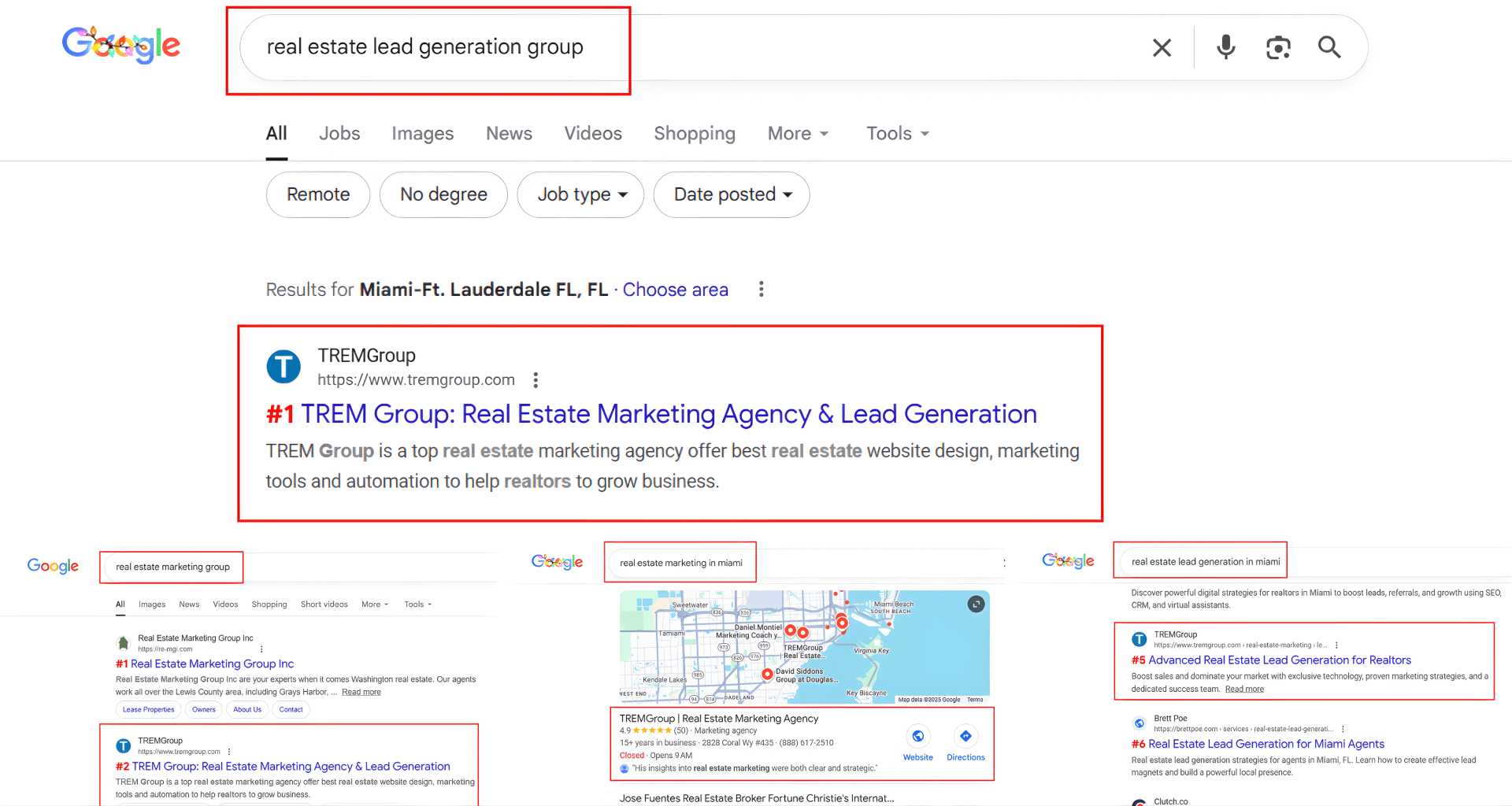Open the options dots beside https://re-mgi.com
Image resolution: width=1512 pixels, height=806 pixels.
click(261, 649)
